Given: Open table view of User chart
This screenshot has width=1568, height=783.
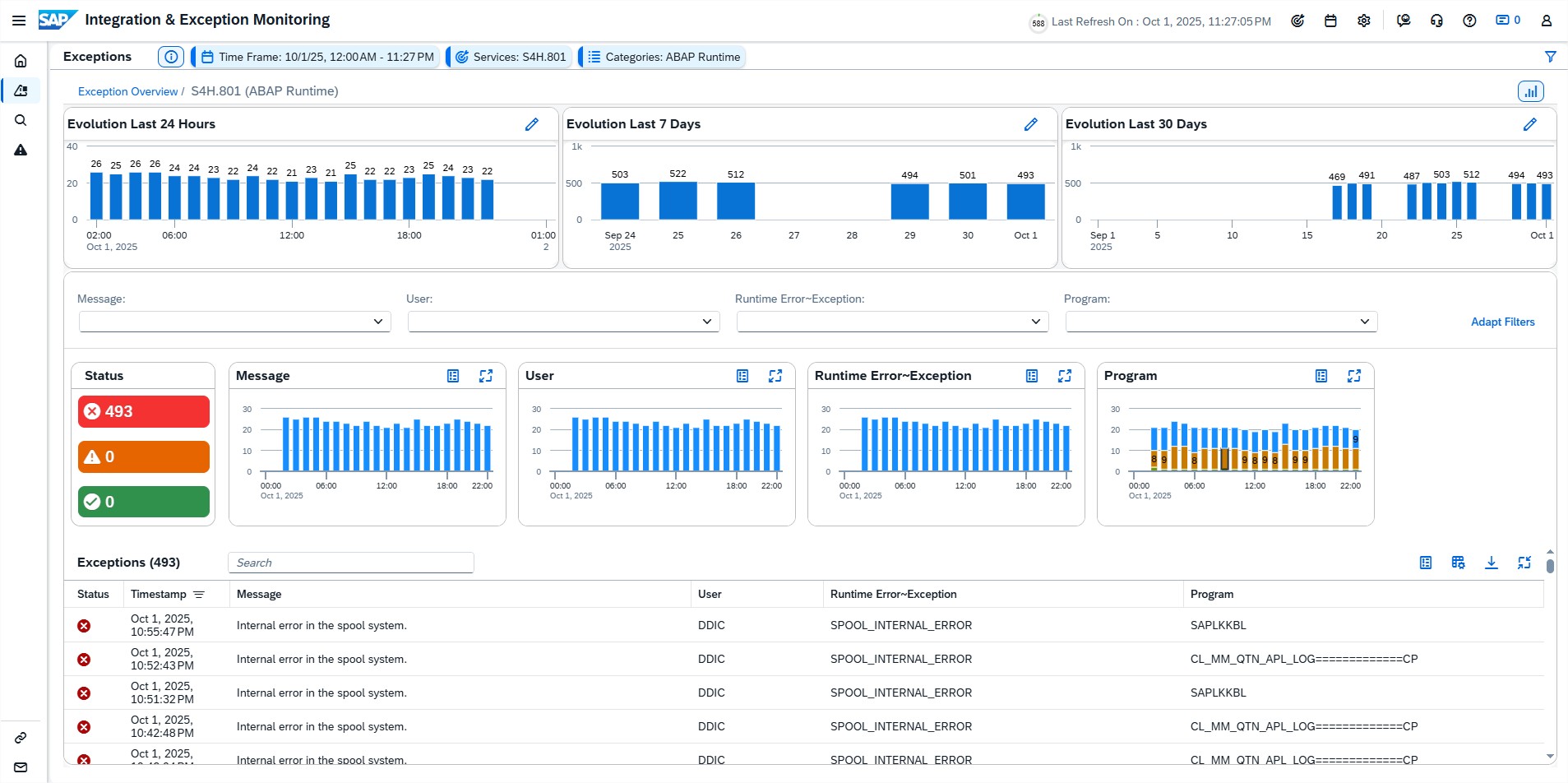Looking at the screenshot, I should click(x=742, y=376).
